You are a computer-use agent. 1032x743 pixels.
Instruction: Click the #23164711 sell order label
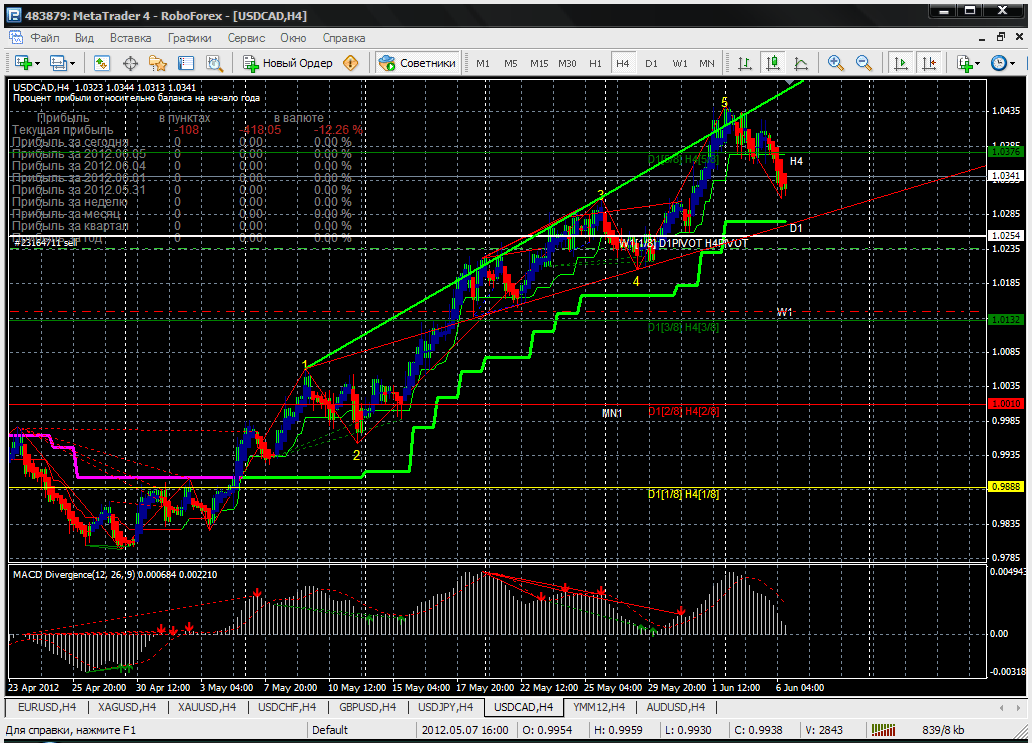[x=45, y=243]
